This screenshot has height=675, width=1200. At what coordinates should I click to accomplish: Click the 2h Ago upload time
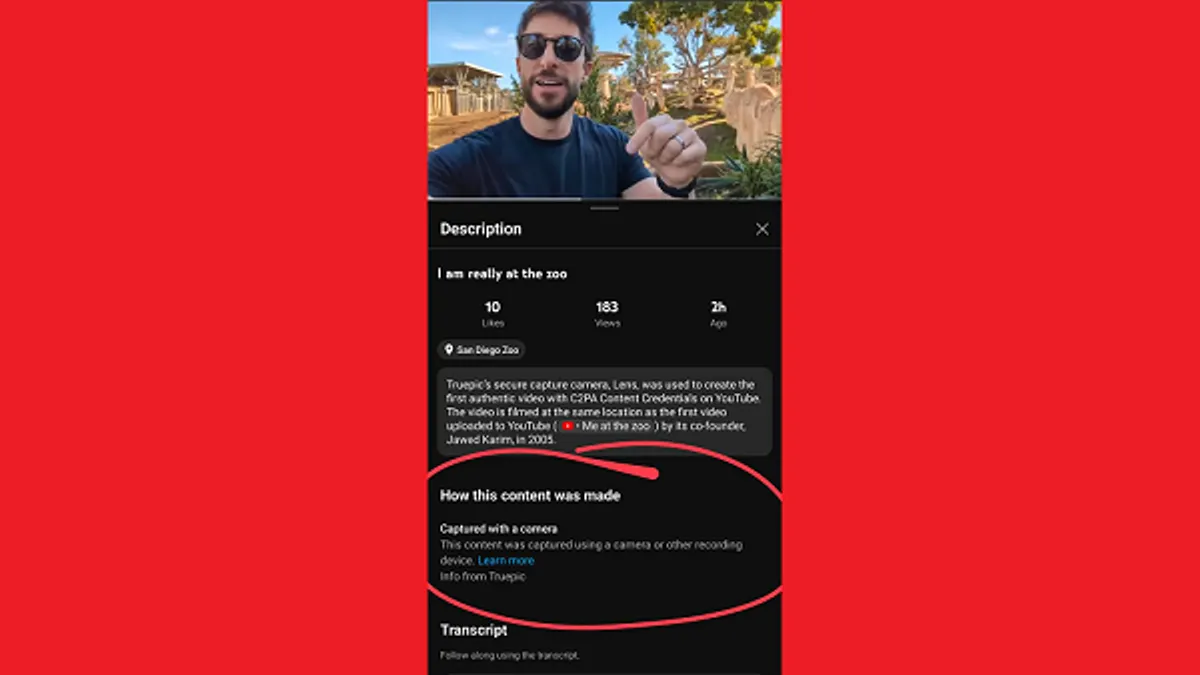tap(718, 314)
